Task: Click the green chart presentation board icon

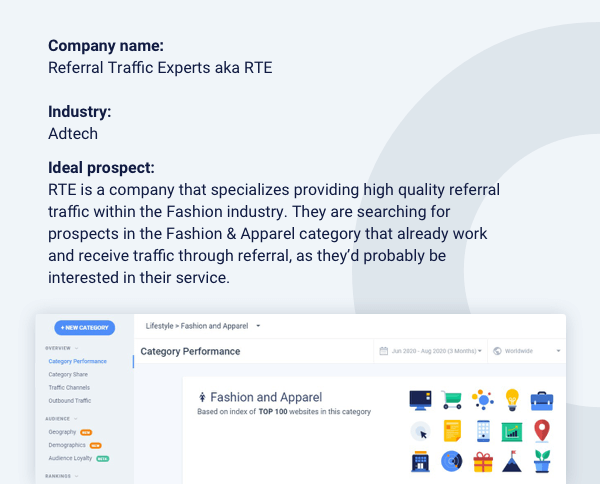Action: click(512, 431)
